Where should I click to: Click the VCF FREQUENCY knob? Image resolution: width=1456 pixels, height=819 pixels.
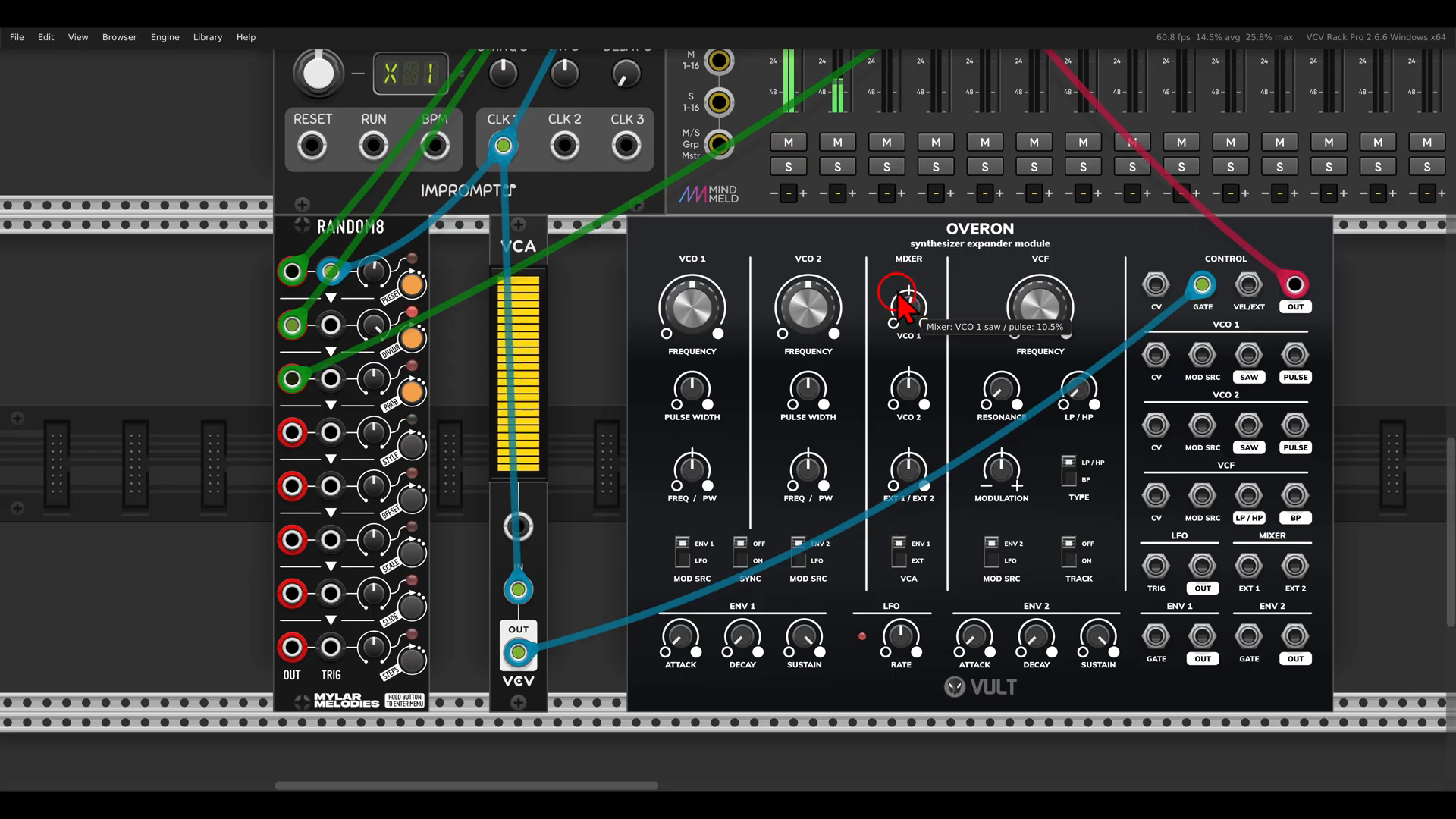[1040, 307]
